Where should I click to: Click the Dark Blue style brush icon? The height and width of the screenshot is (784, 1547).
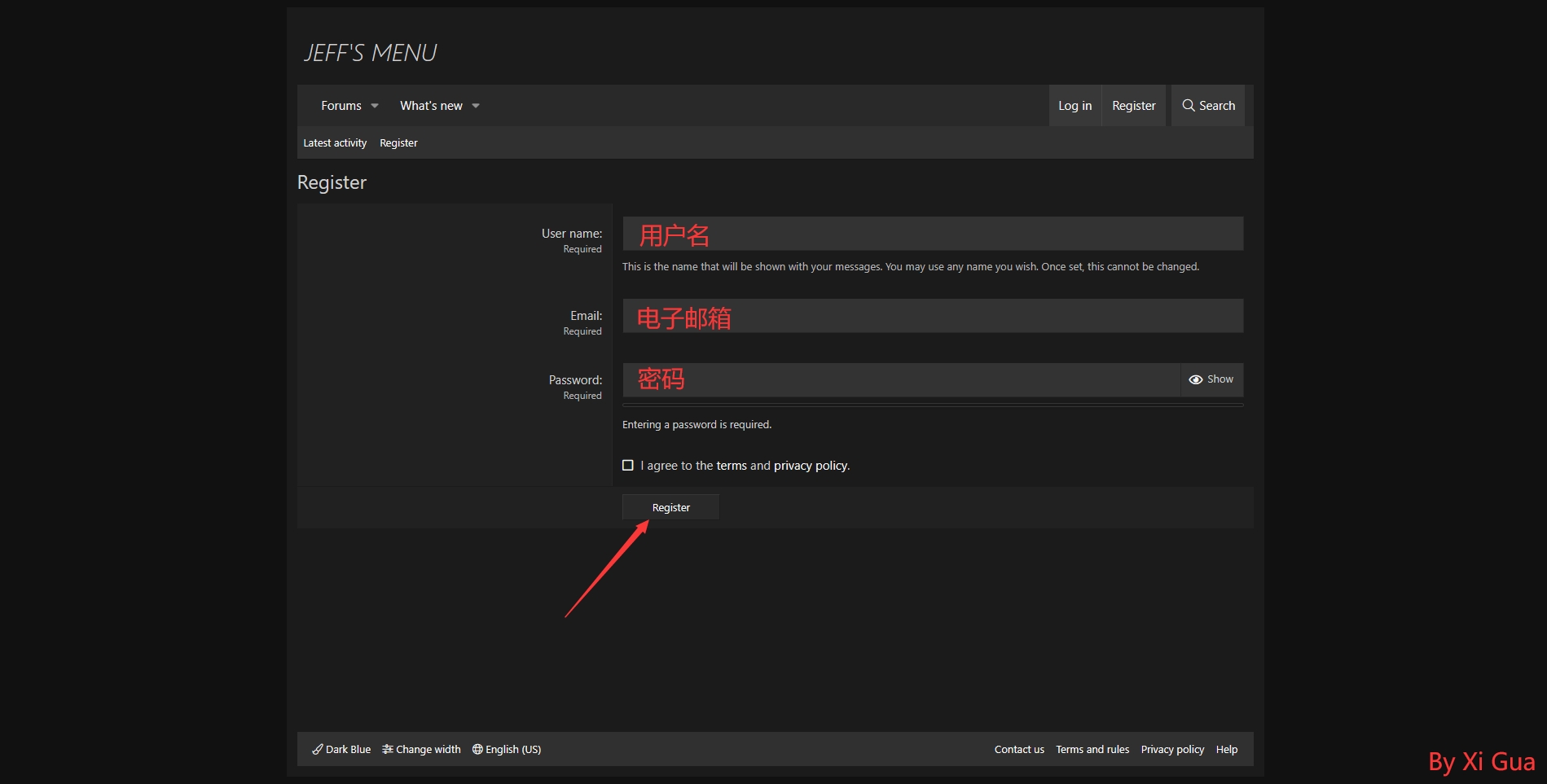click(x=318, y=750)
